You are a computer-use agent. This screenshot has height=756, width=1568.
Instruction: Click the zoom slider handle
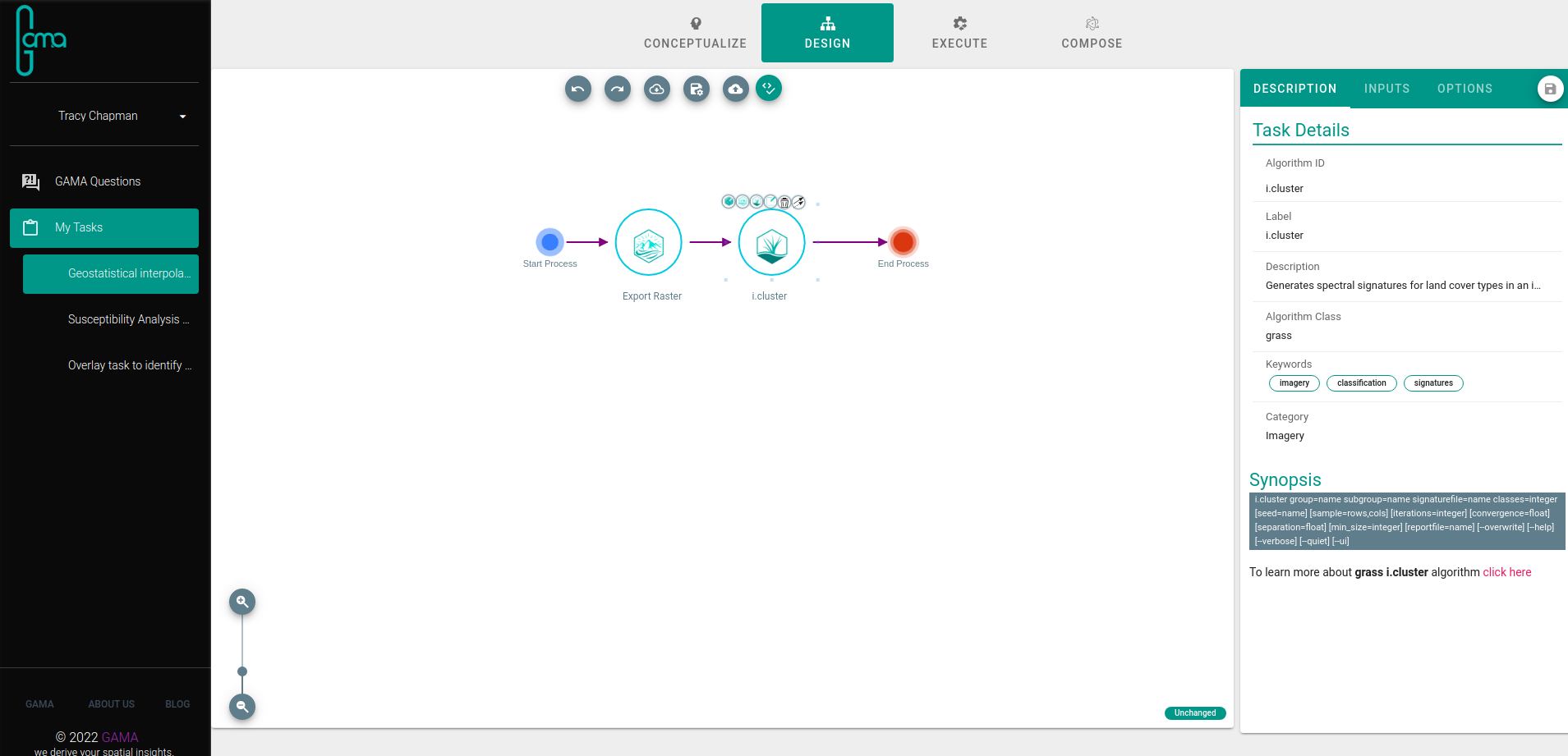pyautogui.click(x=242, y=671)
